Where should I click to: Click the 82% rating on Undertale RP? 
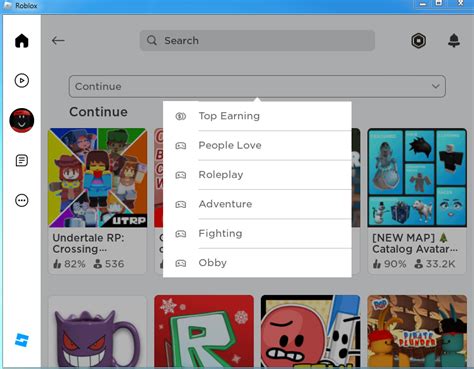point(69,264)
